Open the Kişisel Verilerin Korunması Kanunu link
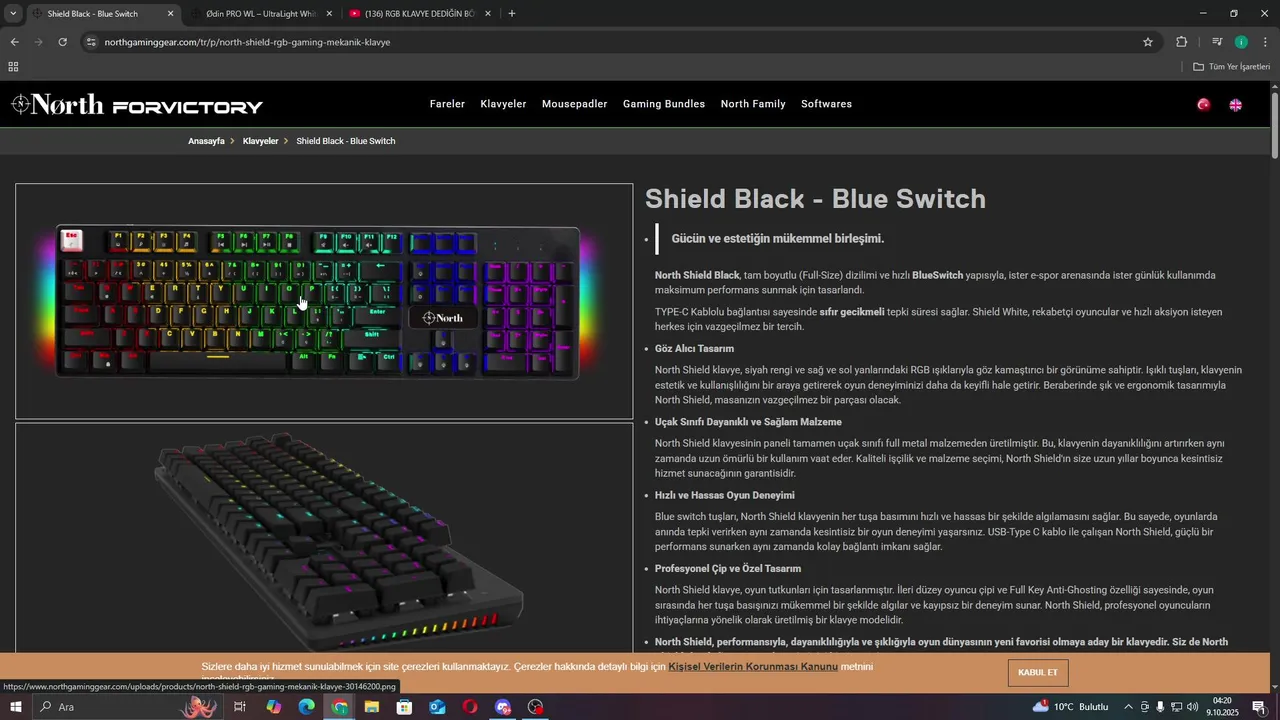The width and height of the screenshot is (1280, 720). point(753,666)
